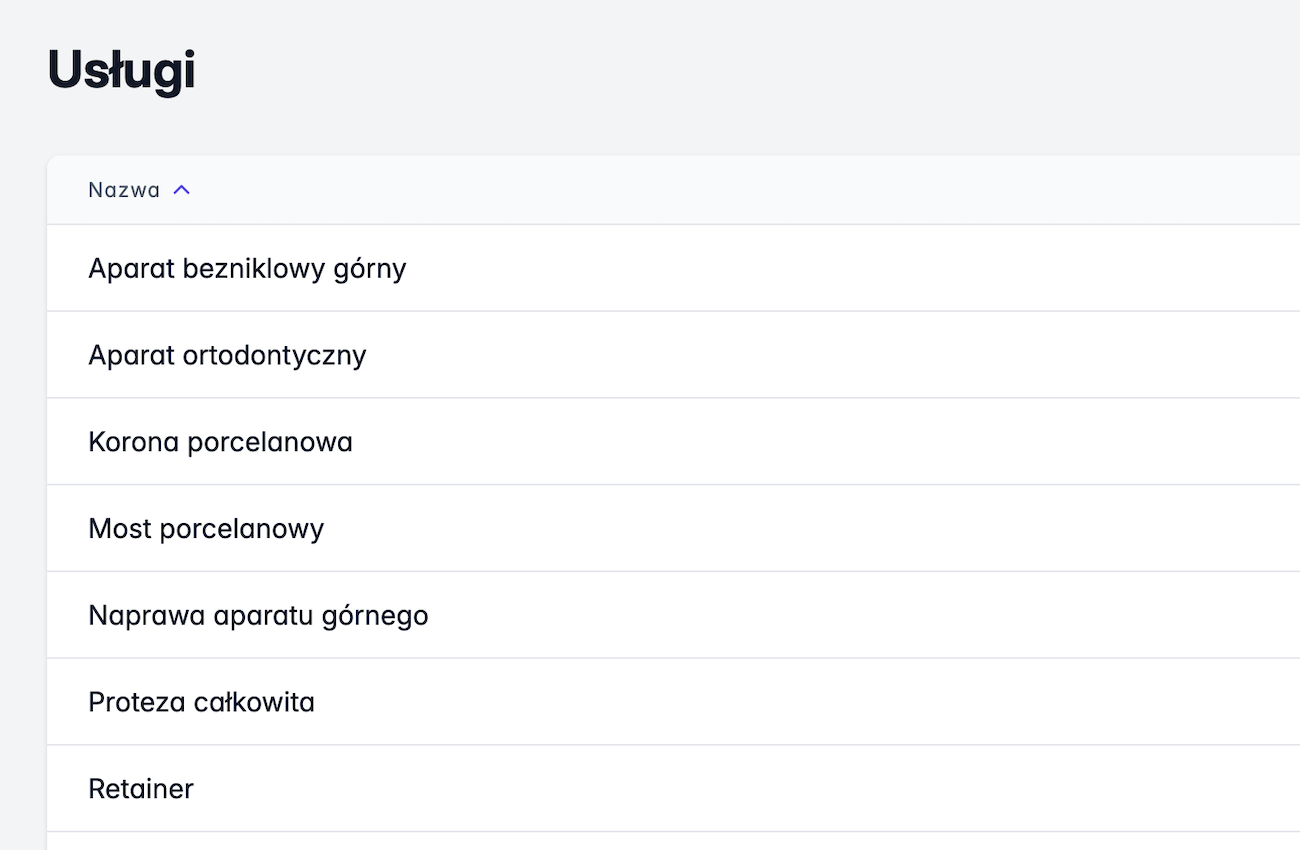This screenshot has width=1300, height=850.
Task: Click blank row space right of Aparat bezniklowy górny
Action: [800, 269]
